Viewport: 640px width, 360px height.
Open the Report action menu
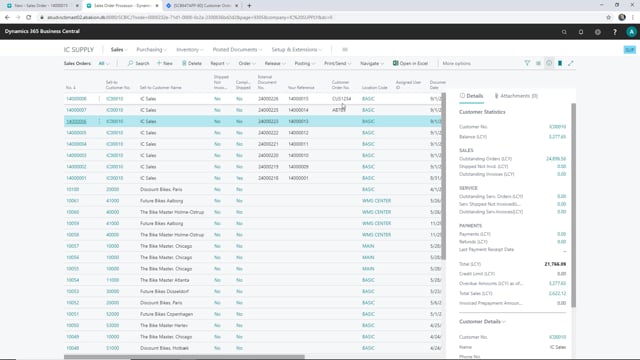point(220,63)
